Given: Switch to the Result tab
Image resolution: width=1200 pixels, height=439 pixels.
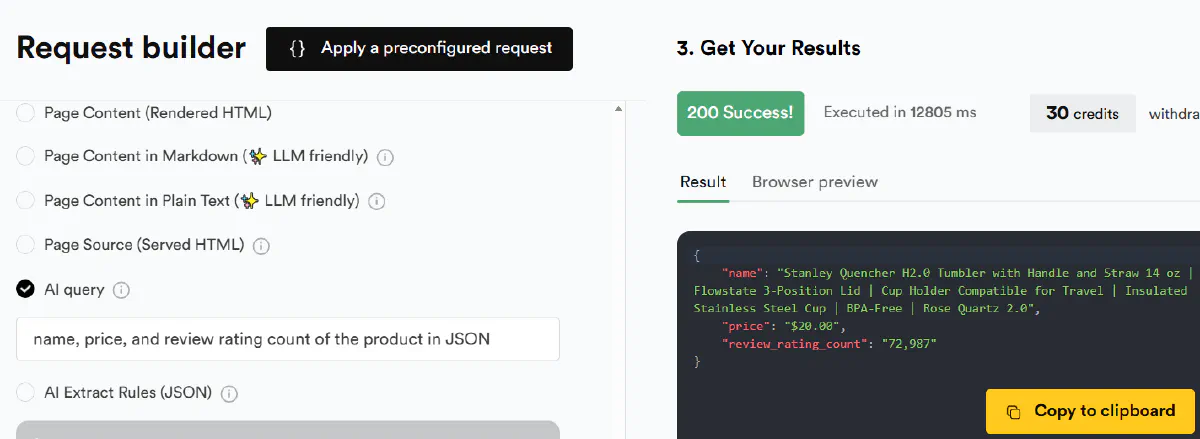Looking at the screenshot, I should click(703, 182).
